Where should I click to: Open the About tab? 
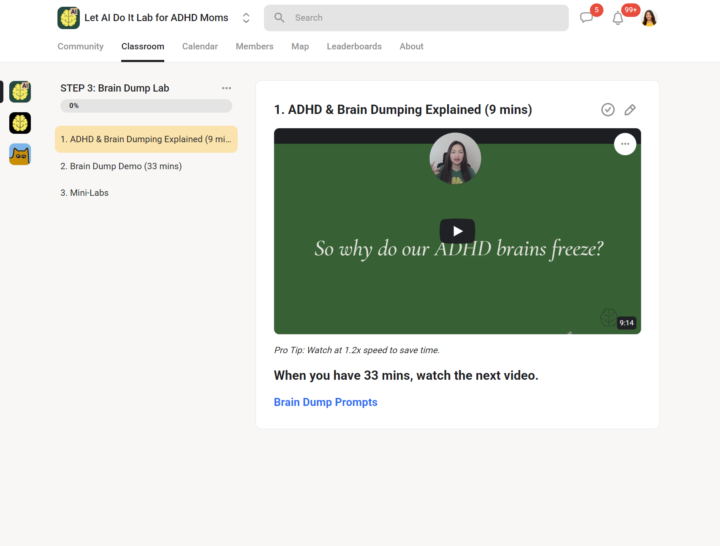pos(411,46)
